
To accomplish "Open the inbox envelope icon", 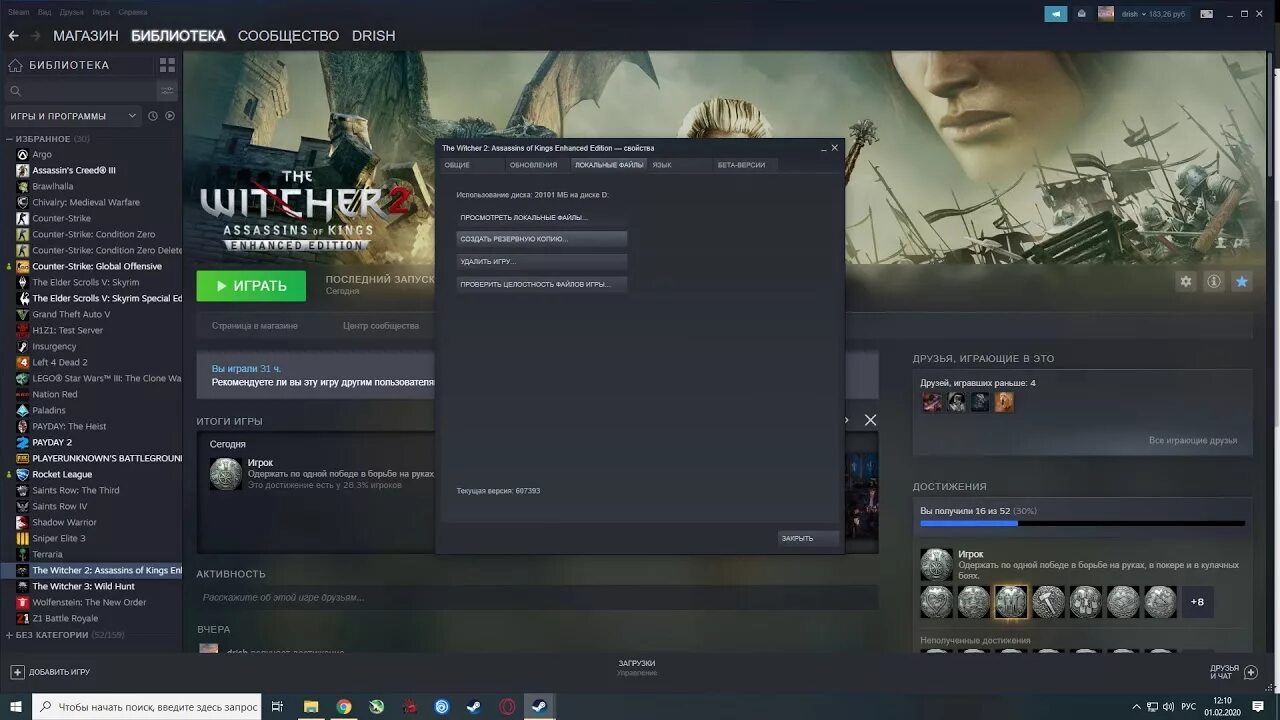I will tap(1082, 14).
